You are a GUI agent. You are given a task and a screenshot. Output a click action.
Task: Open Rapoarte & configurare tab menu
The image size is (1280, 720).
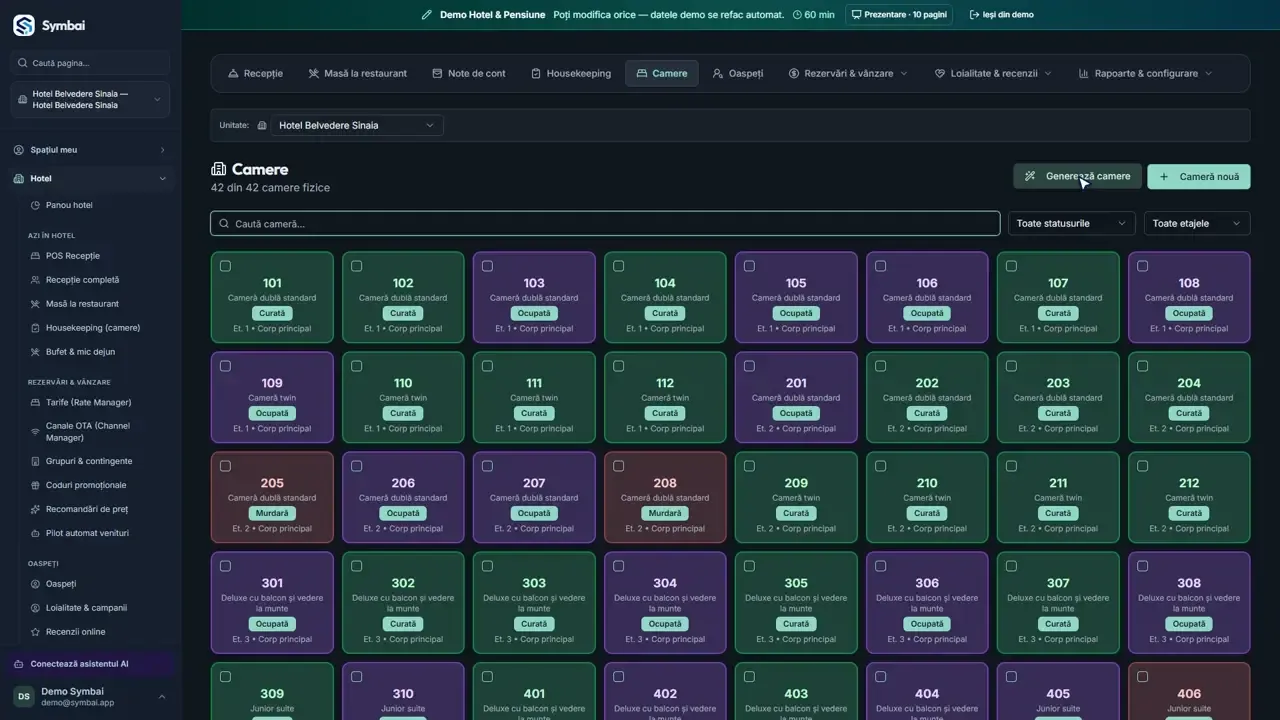coord(1145,73)
